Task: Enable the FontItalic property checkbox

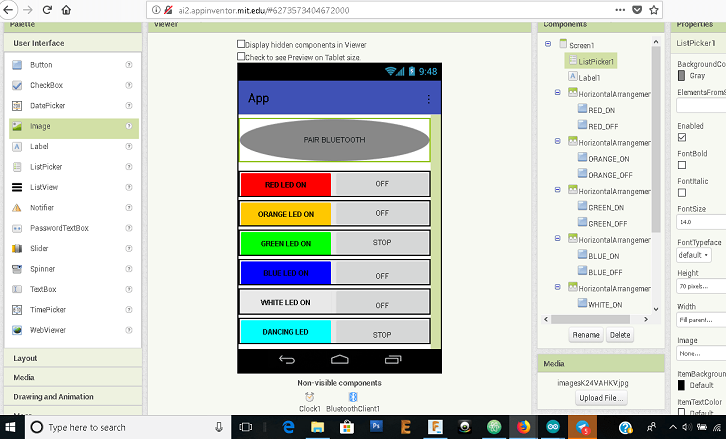Action: click(682, 193)
